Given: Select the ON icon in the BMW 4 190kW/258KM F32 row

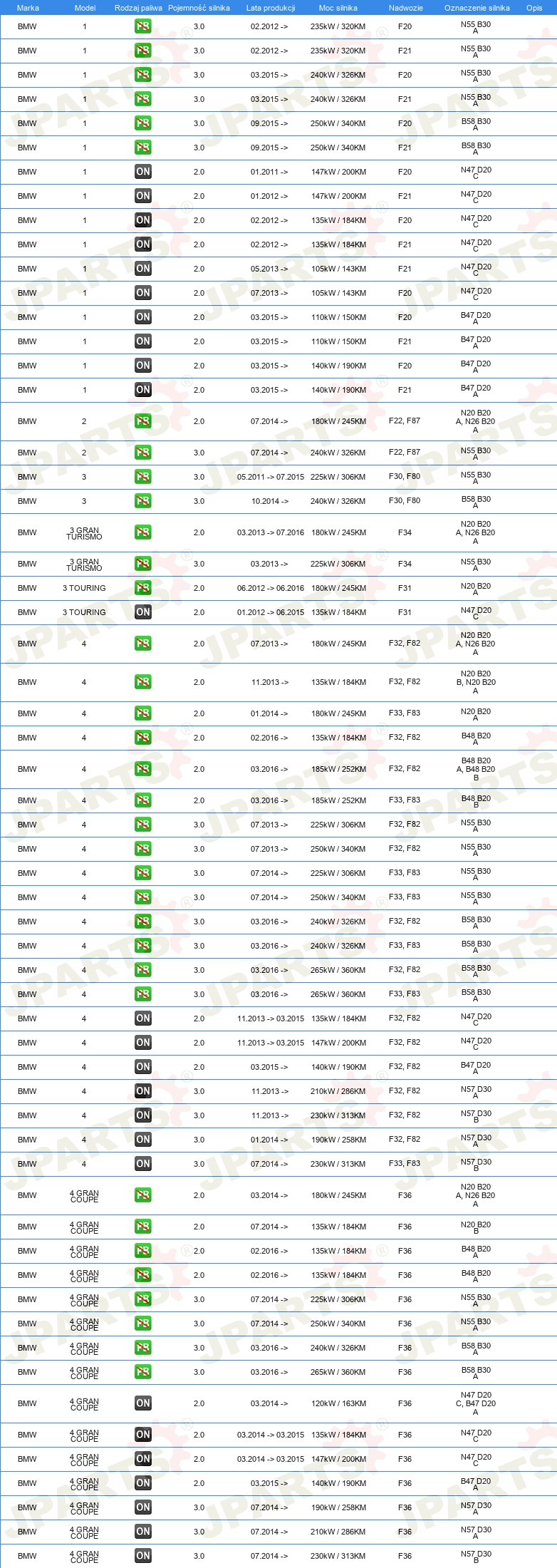Looking at the screenshot, I should click(x=143, y=1140).
